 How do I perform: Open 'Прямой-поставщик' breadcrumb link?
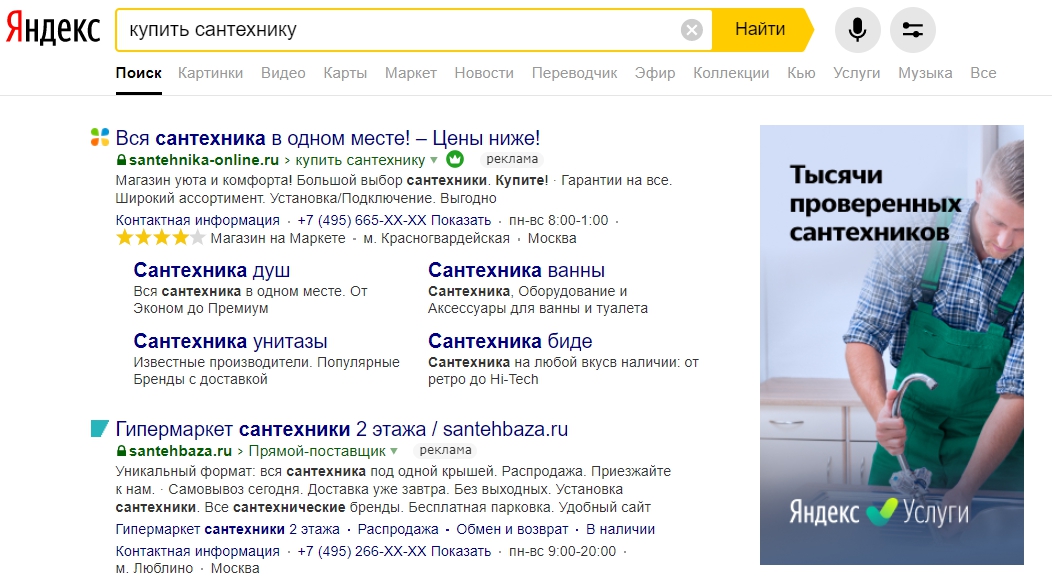tap(317, 451)
